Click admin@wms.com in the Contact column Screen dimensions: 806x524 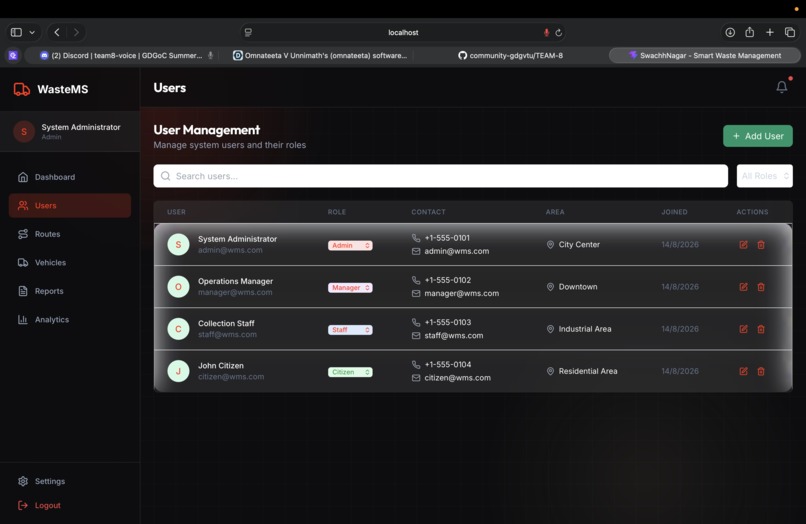[456, 251]
